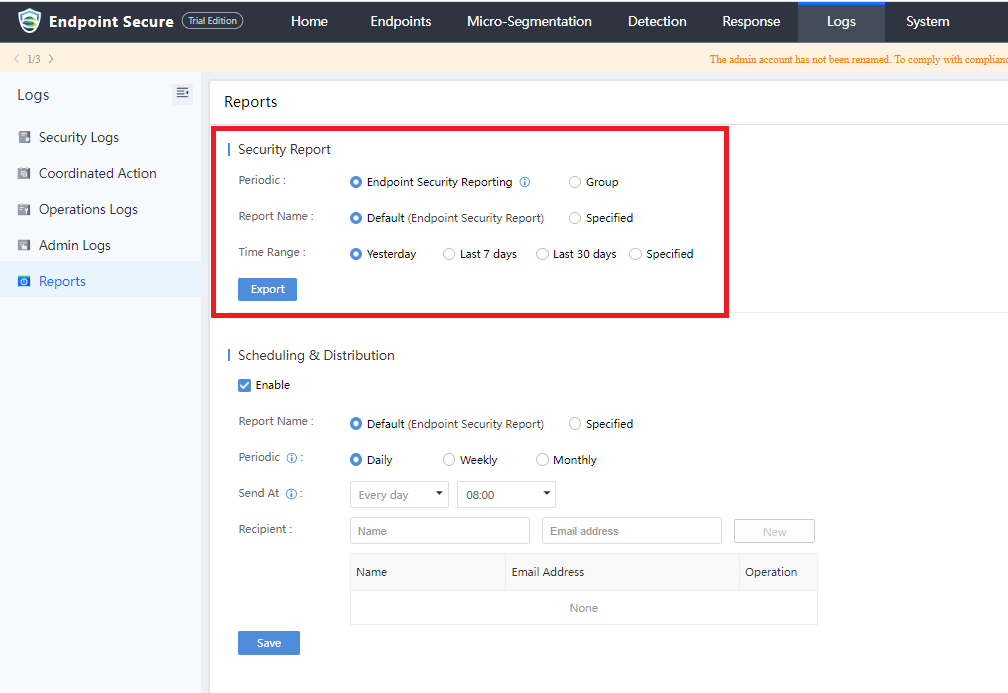Collapse the Logs sidebar menu icon
This screenshot has height=693, width=1008.
point(183,93)
